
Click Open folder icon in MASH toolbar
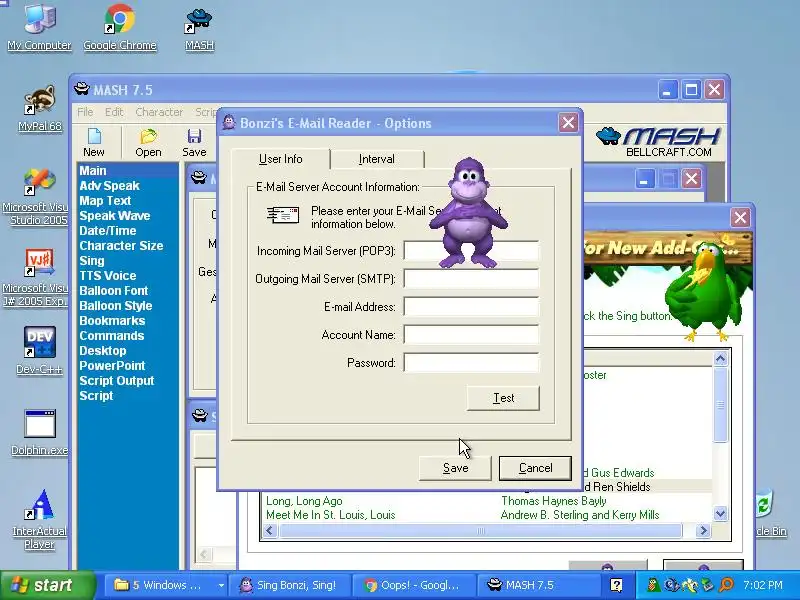tap(148, 143)
